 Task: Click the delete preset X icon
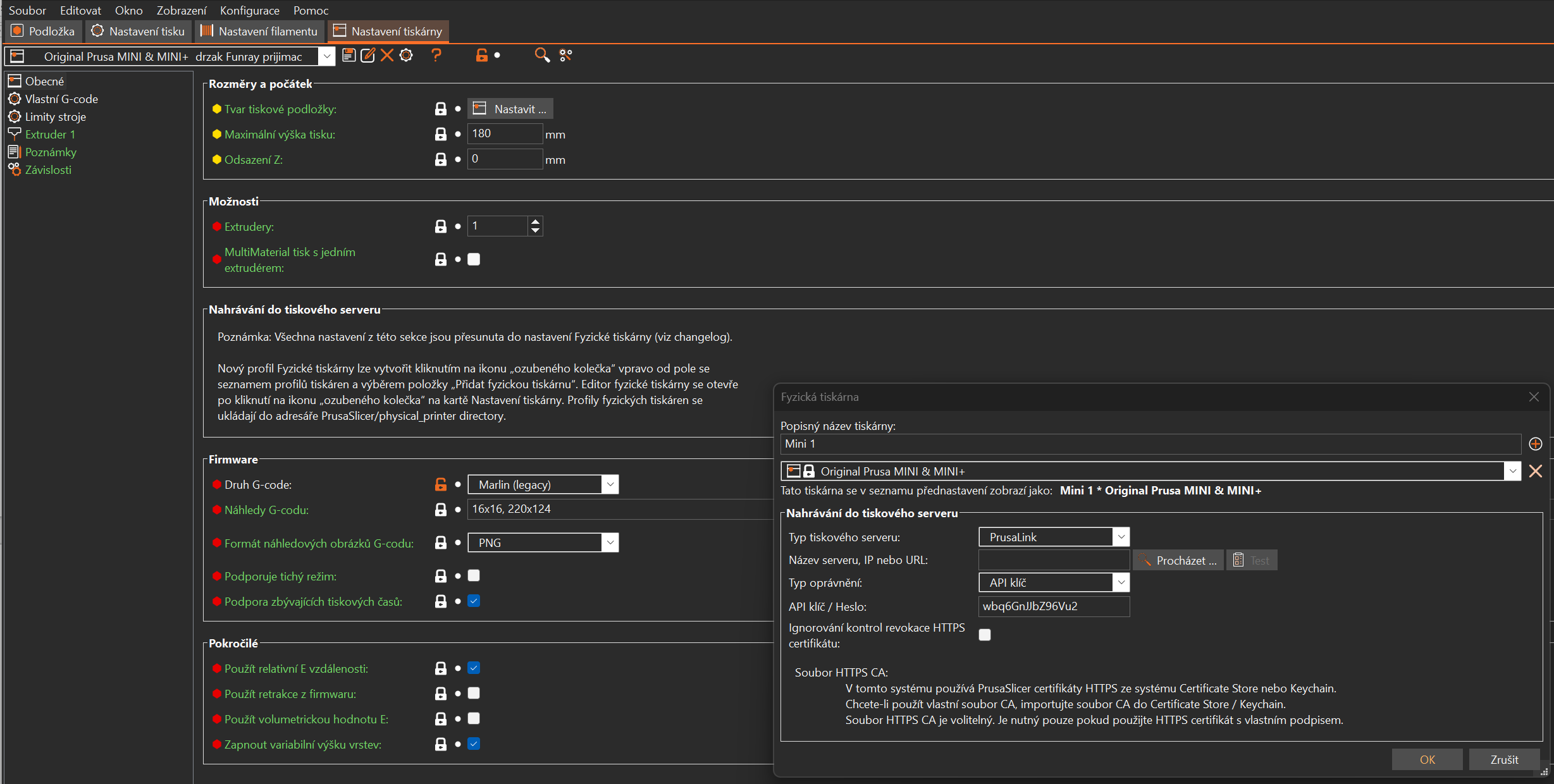click(387, 56)
